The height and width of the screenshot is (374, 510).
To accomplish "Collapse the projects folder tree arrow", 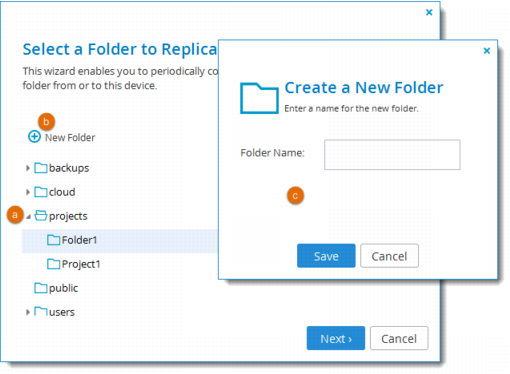I will coord(28,217).
